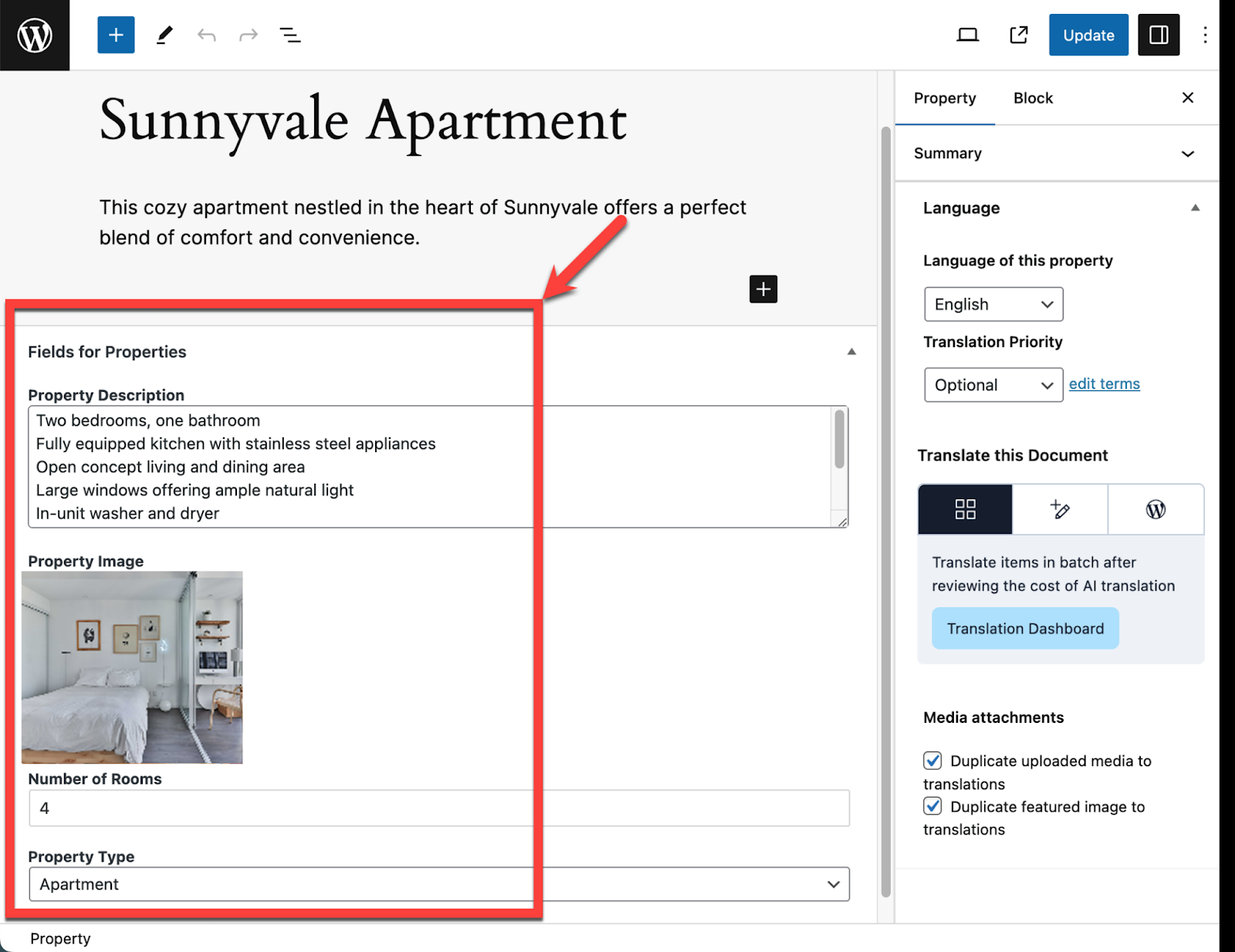Select the batch translation grid option
The image size is (1235, 952).
[x=965, y=509]
